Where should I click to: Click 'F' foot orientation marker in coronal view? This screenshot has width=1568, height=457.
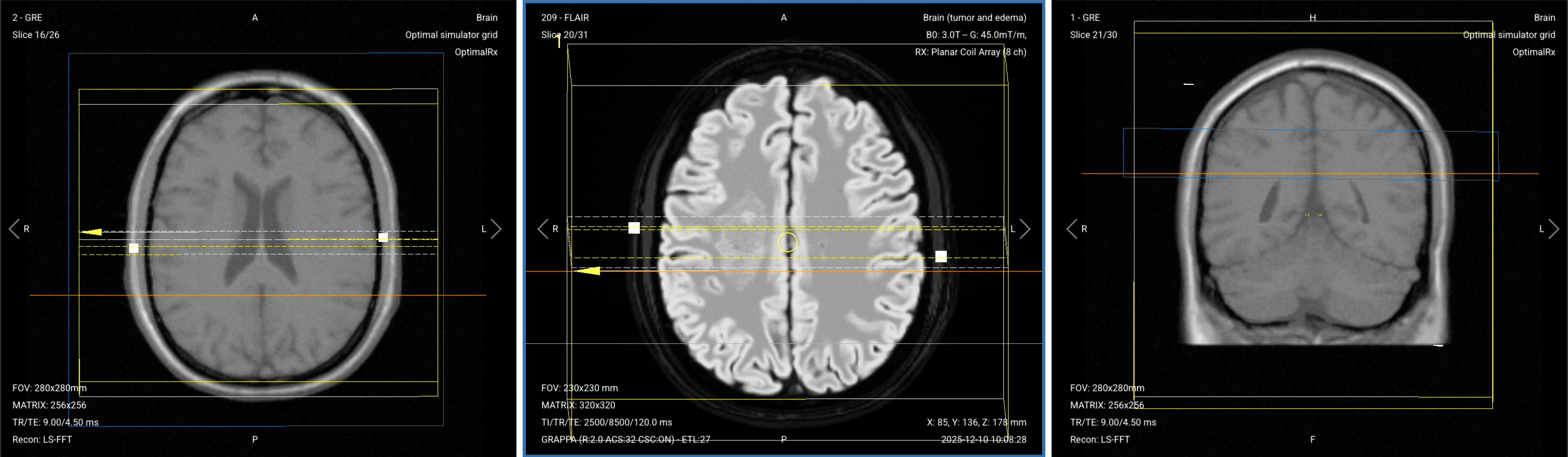pyautogui.click(x=1313, y=439)
